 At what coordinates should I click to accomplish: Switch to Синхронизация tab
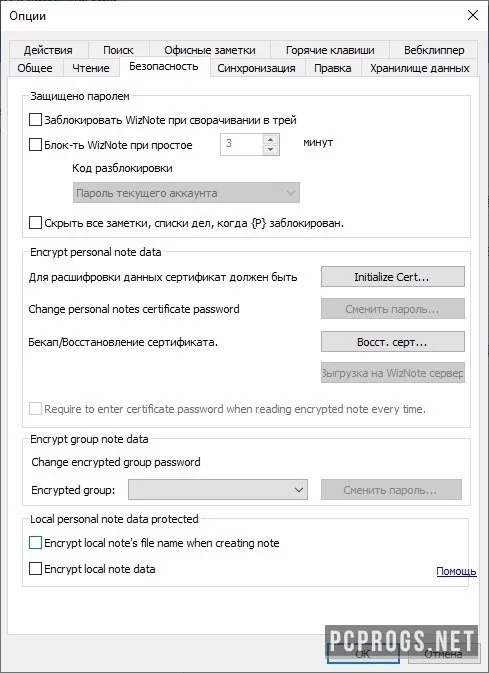click(x=256, y=68)
